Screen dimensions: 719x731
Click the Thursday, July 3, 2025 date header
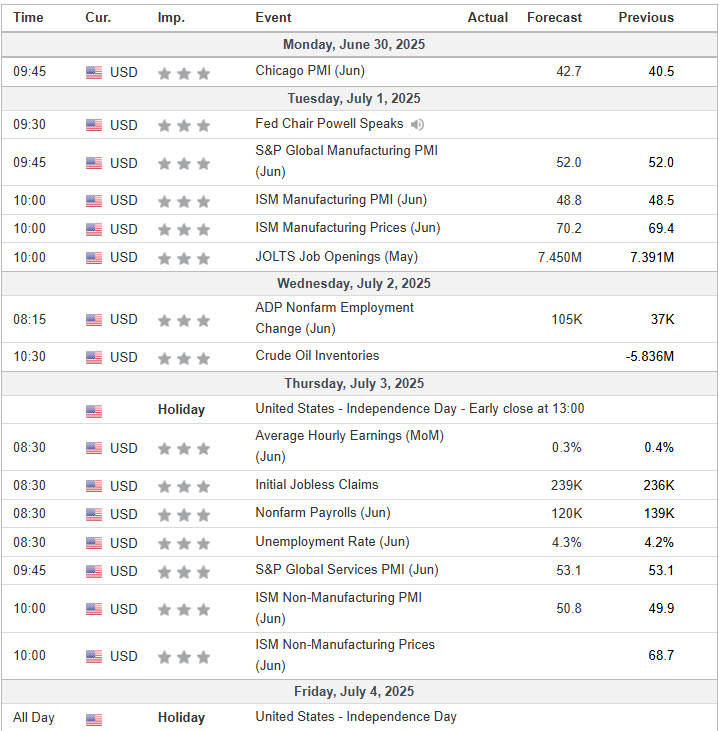tap(354, 383)
